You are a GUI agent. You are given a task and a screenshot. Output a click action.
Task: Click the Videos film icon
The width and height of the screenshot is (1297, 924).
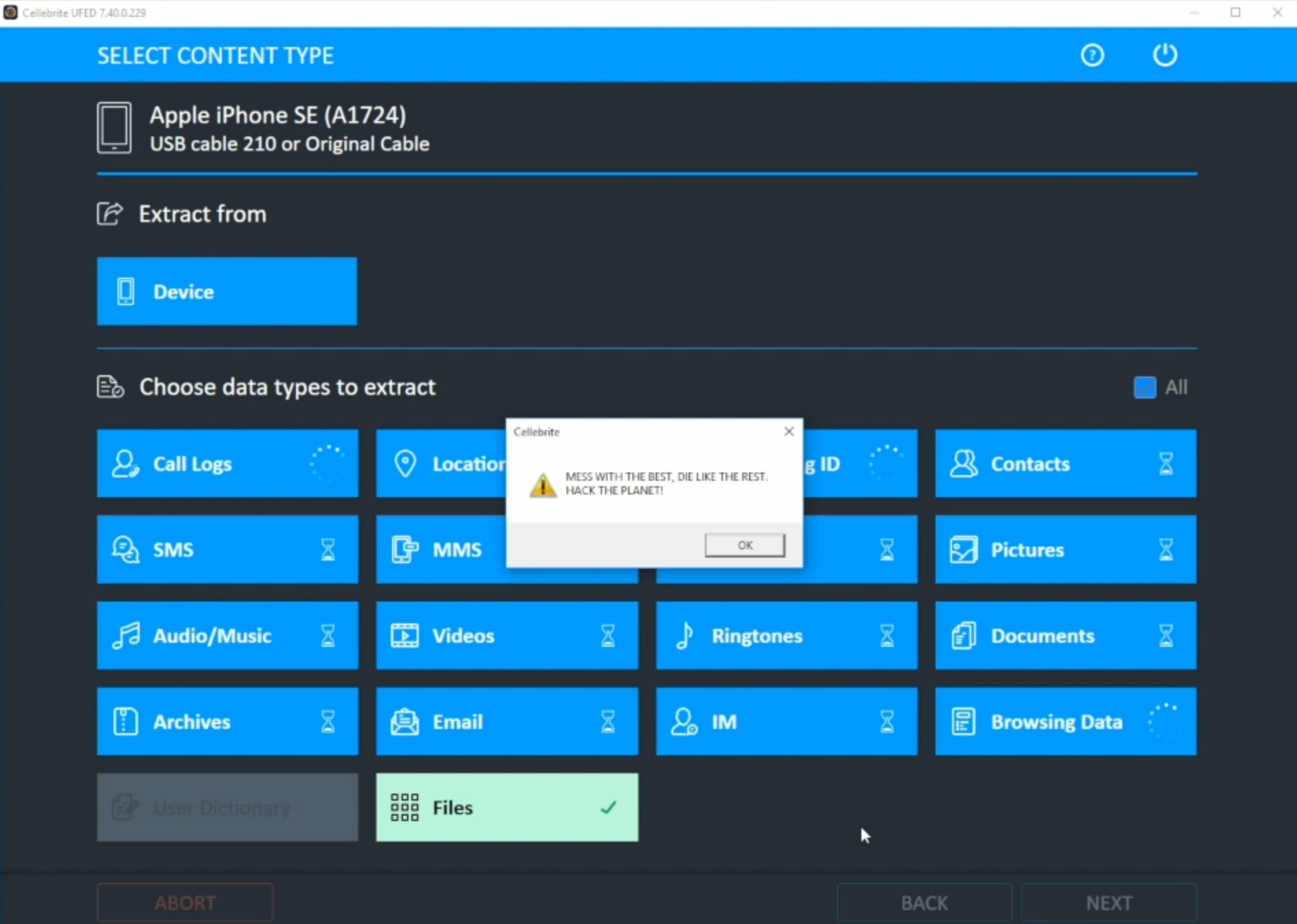404,636
